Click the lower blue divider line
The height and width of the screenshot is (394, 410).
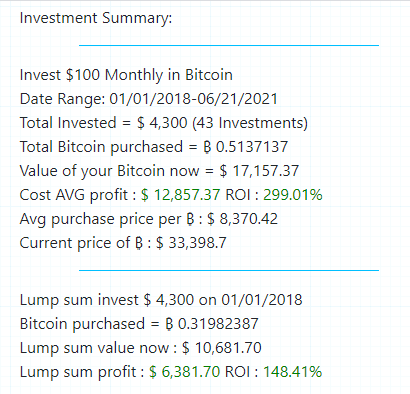coord(229,270)
